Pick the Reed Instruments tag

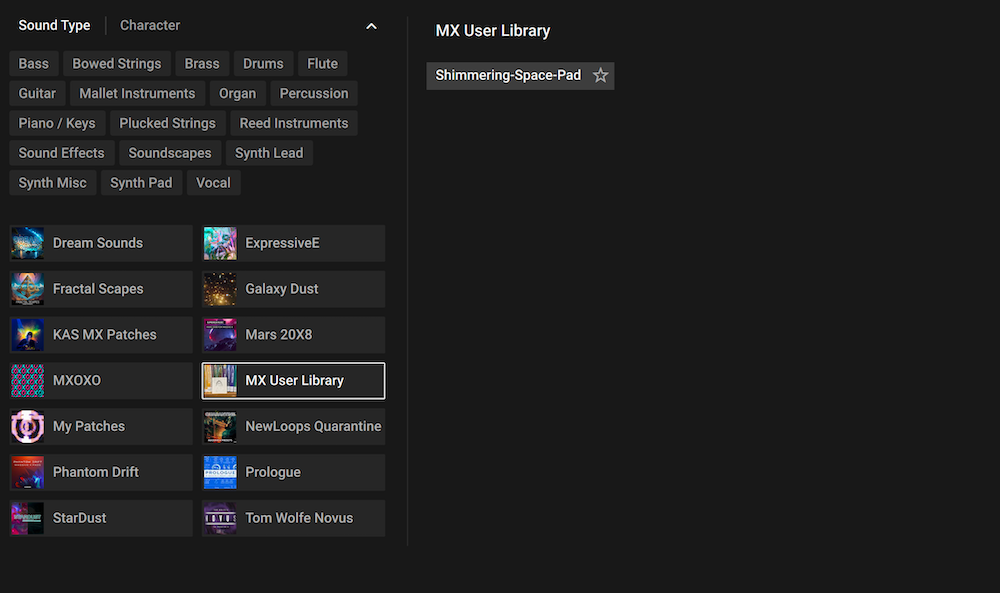(294, 124)
